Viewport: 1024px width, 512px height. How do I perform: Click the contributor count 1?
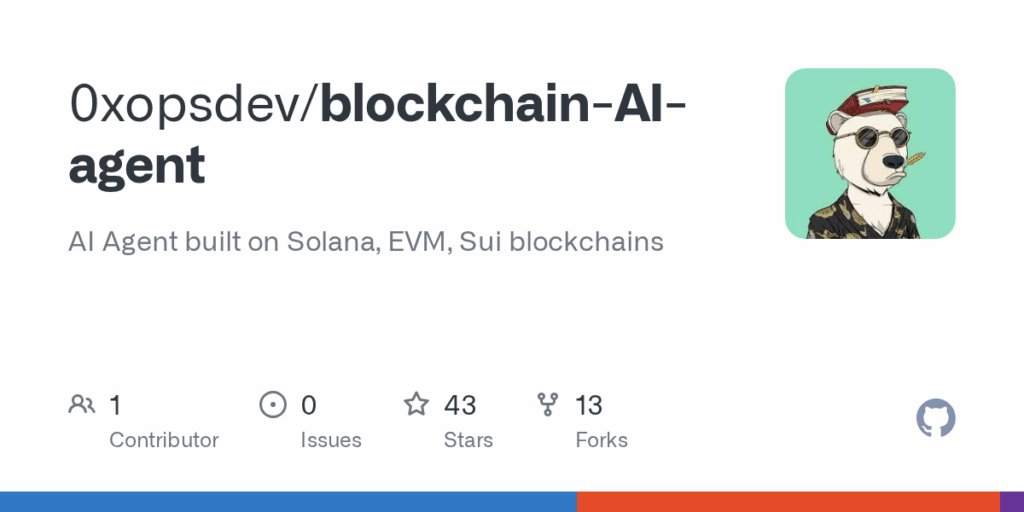[115, 406]
